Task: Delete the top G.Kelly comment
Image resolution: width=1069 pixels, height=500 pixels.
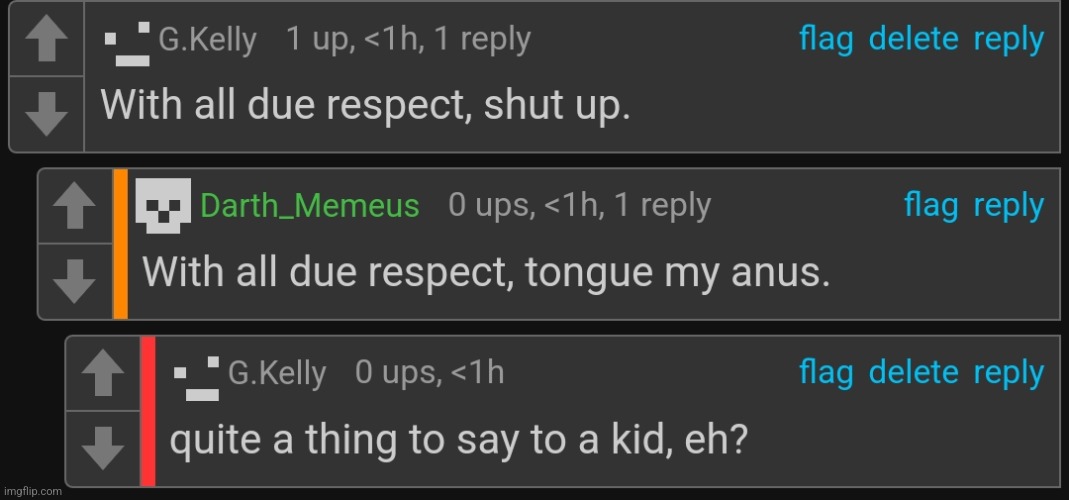Action: coord(914,40)
